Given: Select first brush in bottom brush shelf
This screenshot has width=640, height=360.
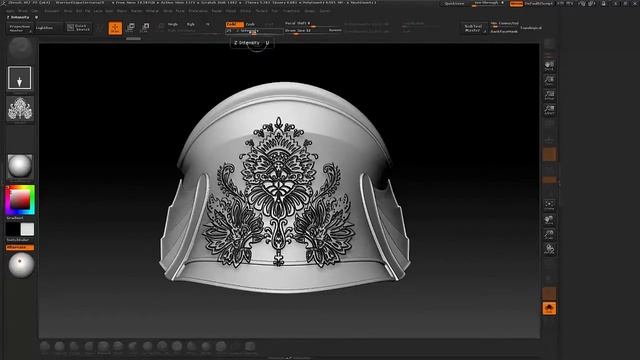Looking at the screenshot, I should click(45, 347).
